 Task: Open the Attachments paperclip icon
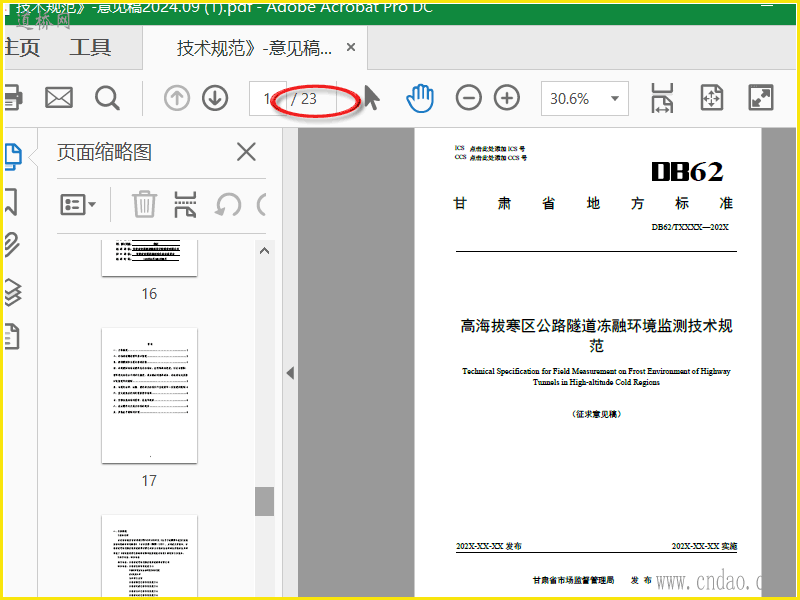point(12,245)
